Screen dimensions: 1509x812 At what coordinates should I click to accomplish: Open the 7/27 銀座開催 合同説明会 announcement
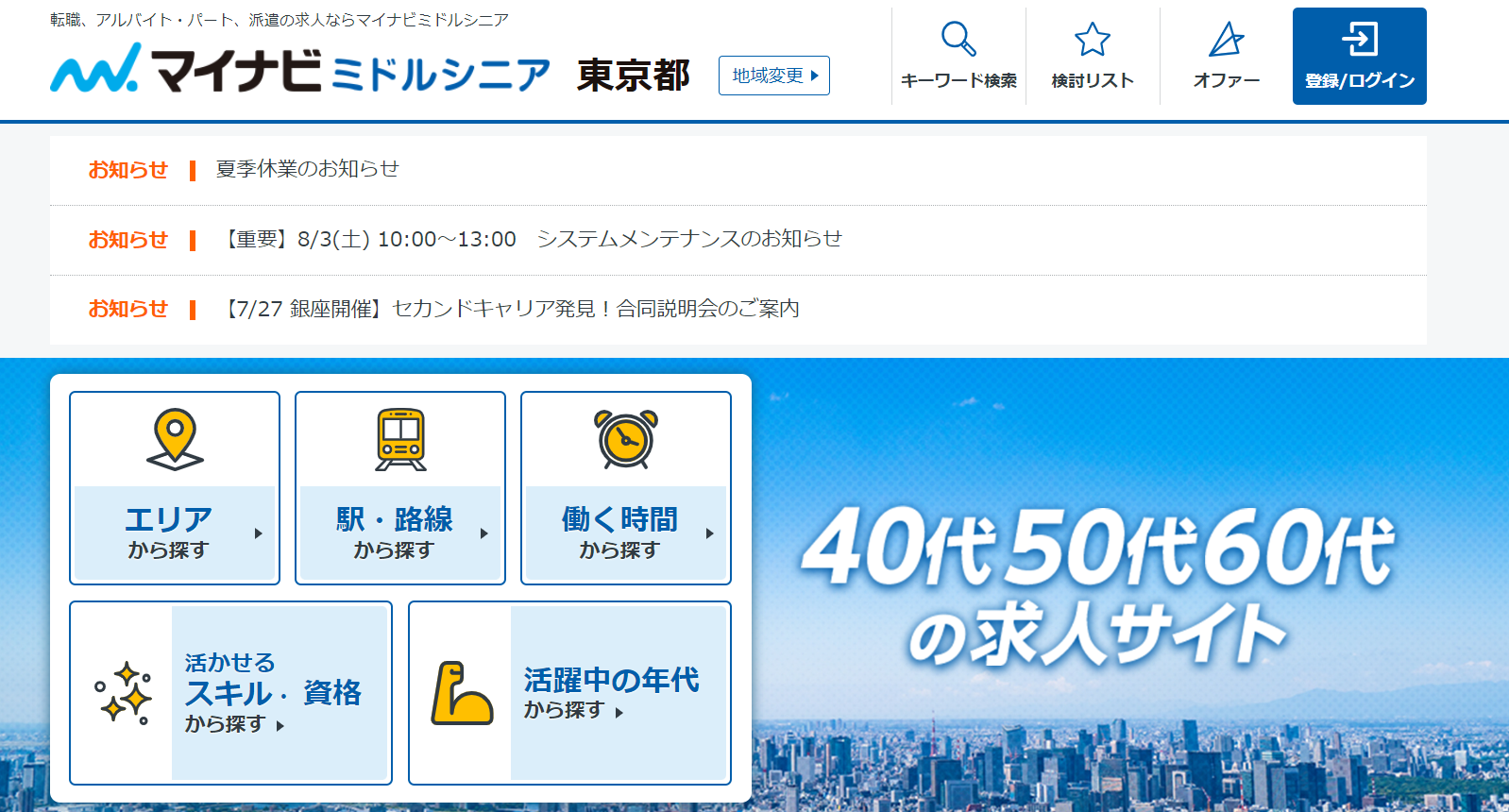(511, 309)
